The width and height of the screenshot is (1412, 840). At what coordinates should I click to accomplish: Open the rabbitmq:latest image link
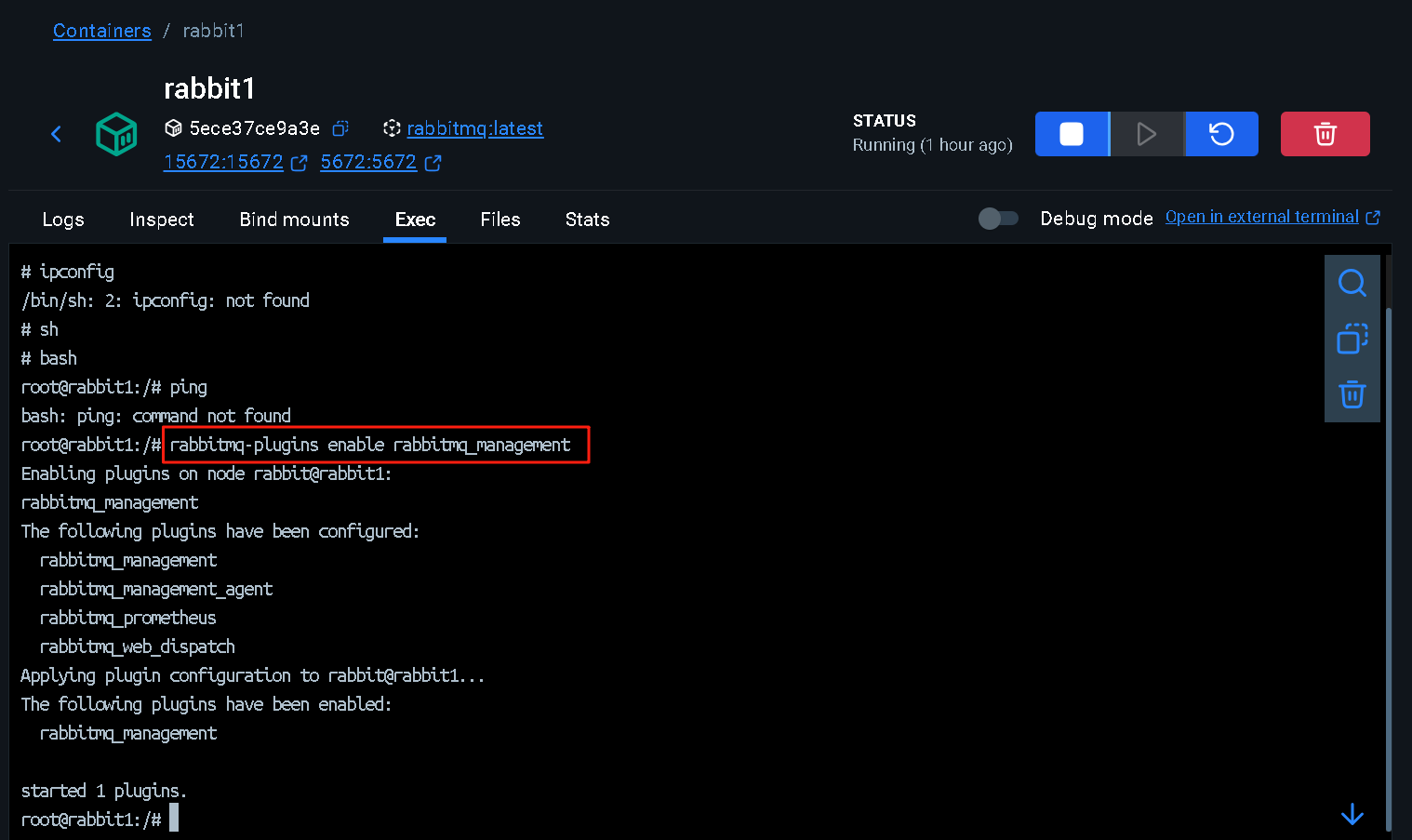475,128
